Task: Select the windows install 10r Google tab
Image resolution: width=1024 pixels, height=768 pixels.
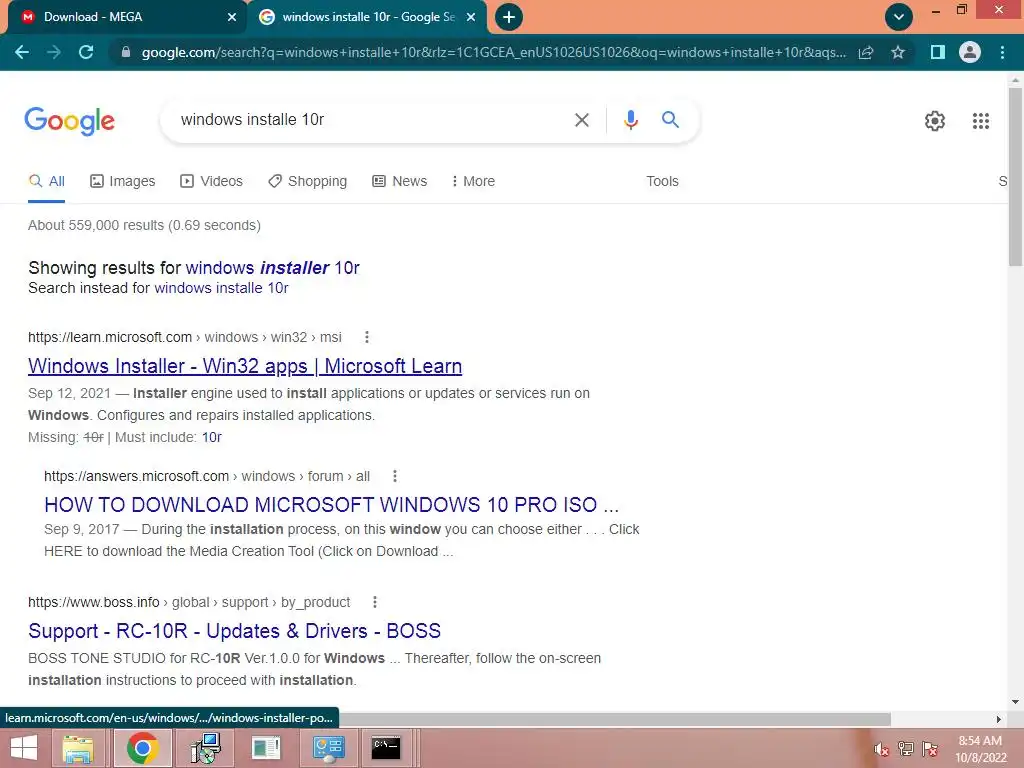Action: pyautogui.click(x=366, y=17)
